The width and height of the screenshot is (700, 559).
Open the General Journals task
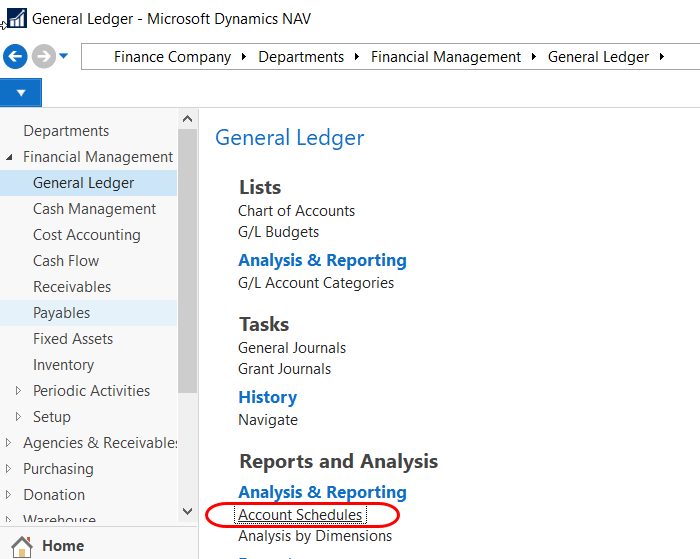(292, 348)
